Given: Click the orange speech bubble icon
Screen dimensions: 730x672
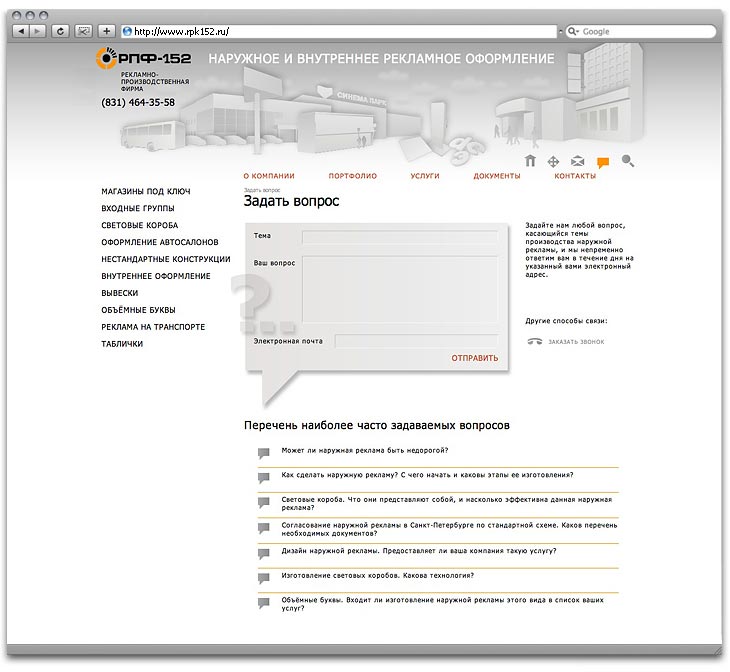Looking at the screenshot, I should [603, 162].
